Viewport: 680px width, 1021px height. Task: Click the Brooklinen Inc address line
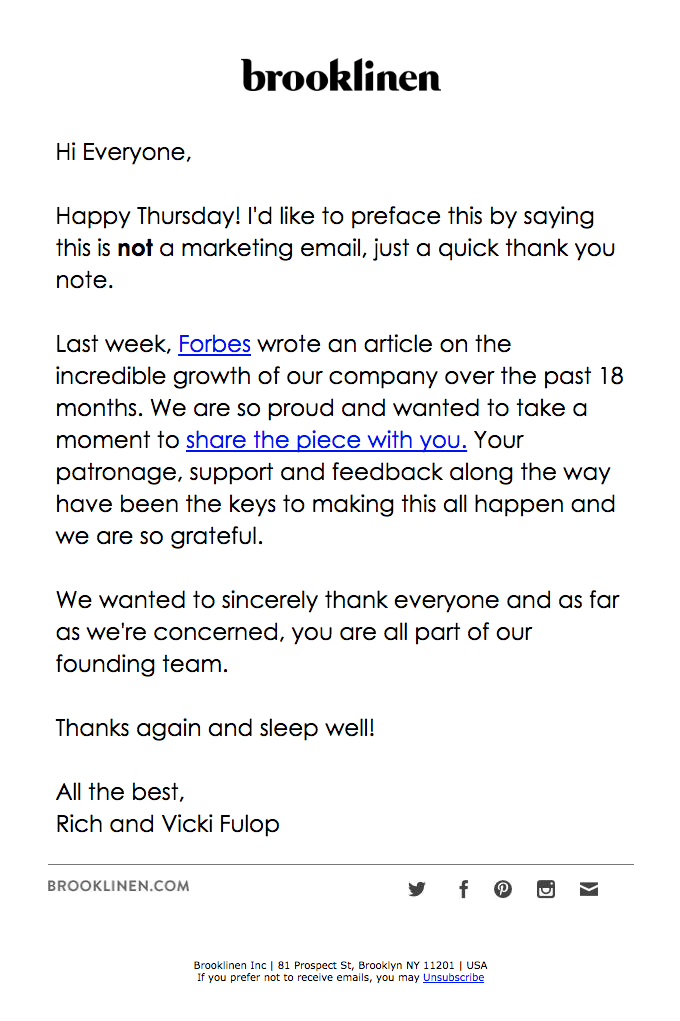point(340,965)
